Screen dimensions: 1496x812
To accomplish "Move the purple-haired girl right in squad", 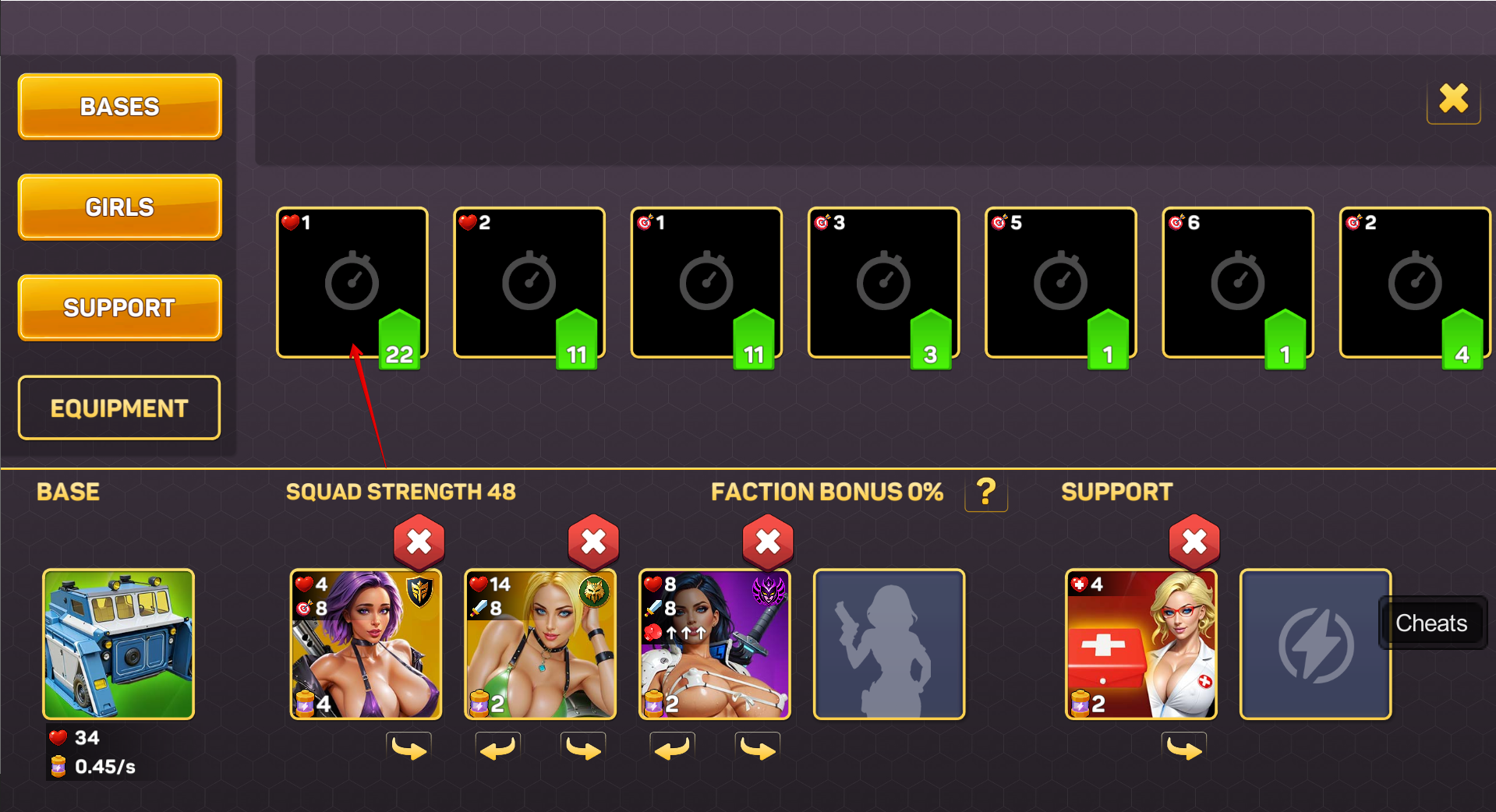I will (x=409, y=749).
